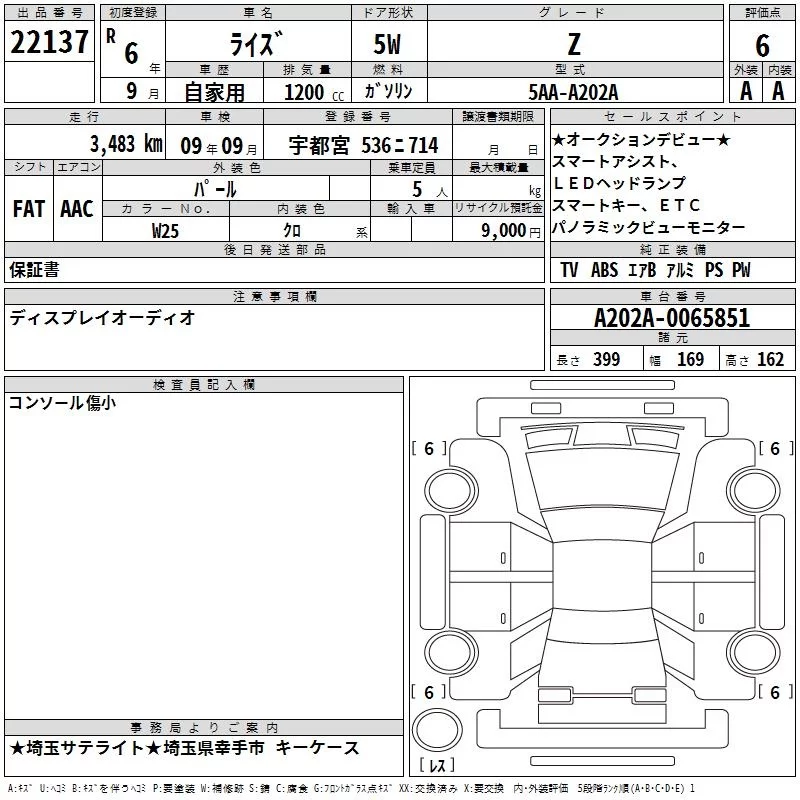Click the コンソール傷小 inspector note
The height and width of the screenshot is (800, 800).
62,403
